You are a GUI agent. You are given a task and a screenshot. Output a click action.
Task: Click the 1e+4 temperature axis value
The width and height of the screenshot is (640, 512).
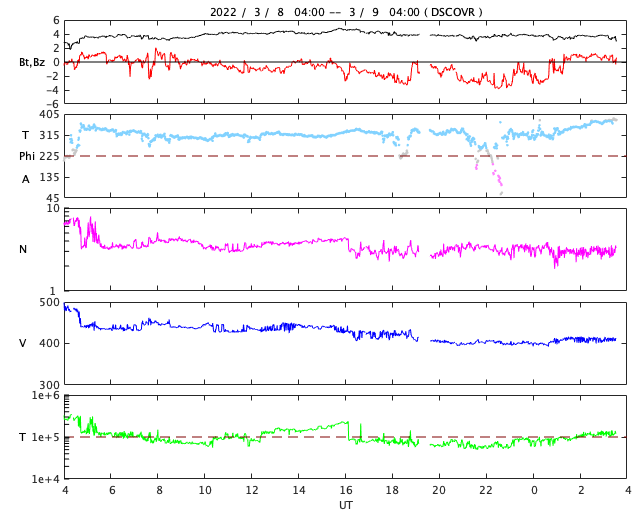tap(46, 479)
